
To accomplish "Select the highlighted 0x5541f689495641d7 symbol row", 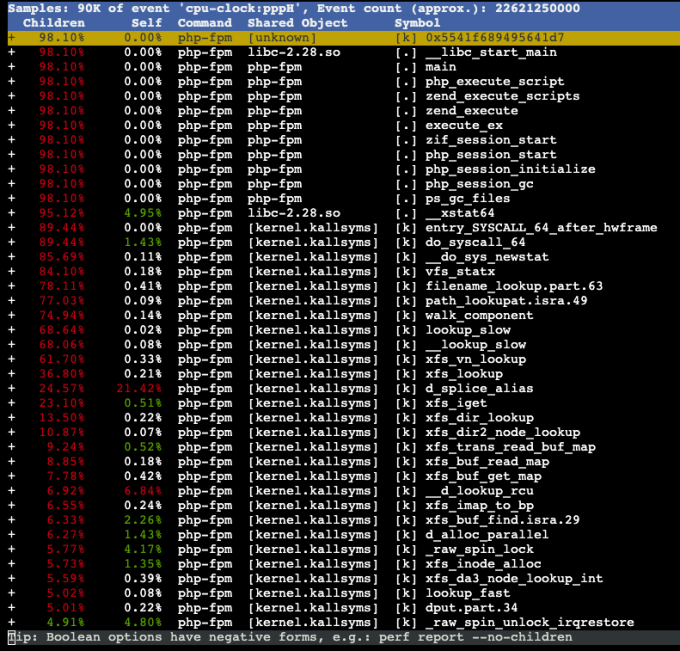I will point(343,38).
